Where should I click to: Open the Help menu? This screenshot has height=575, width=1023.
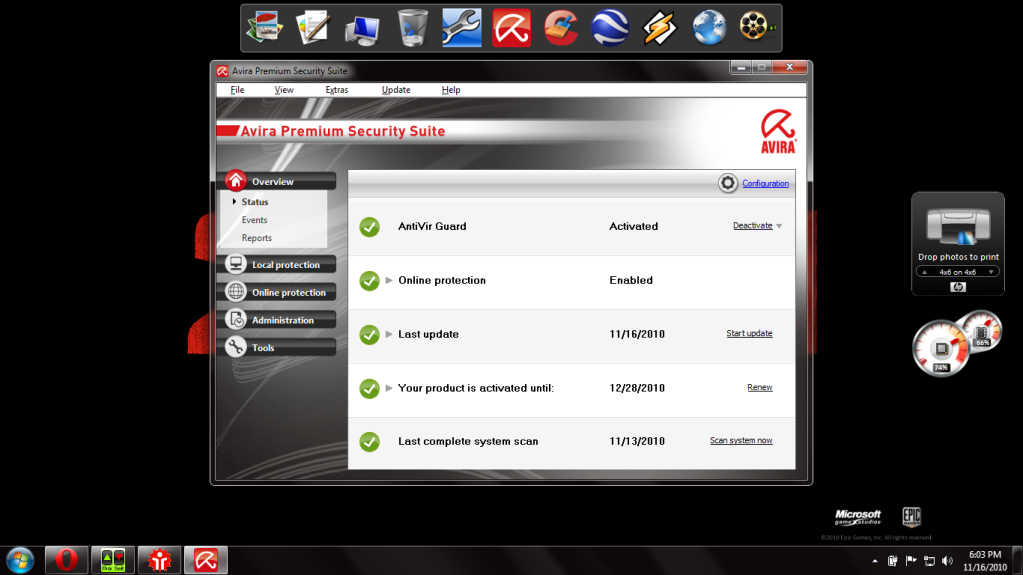(x=451, y=90)
